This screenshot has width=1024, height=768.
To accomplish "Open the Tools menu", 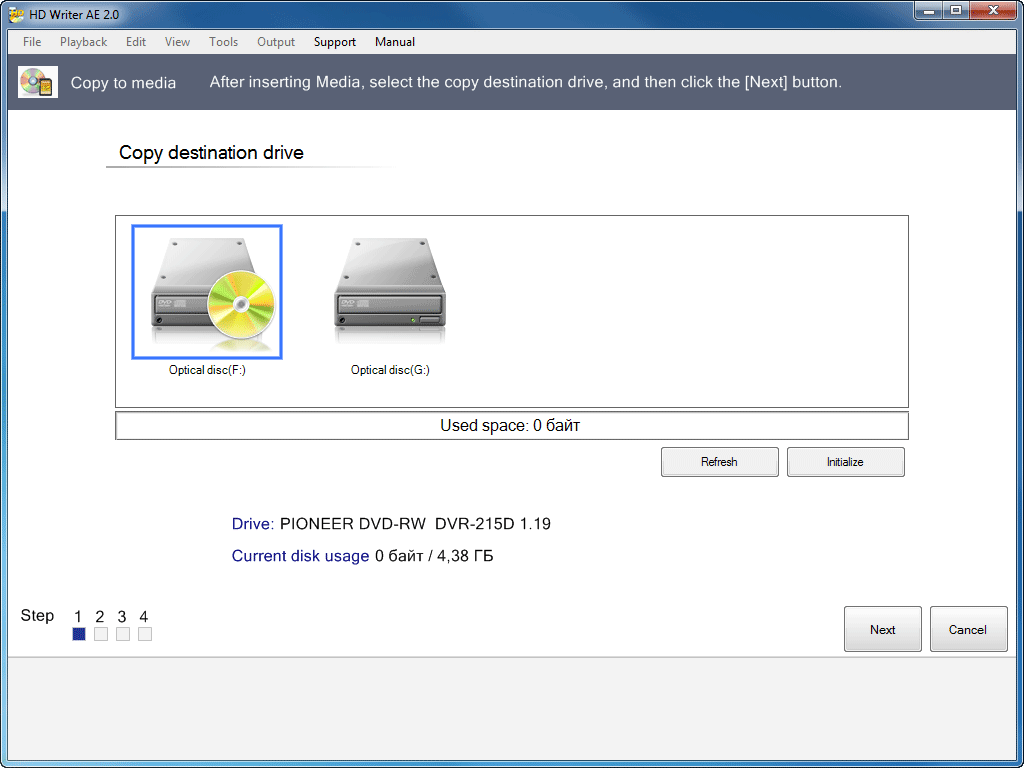I will [223, 42].
